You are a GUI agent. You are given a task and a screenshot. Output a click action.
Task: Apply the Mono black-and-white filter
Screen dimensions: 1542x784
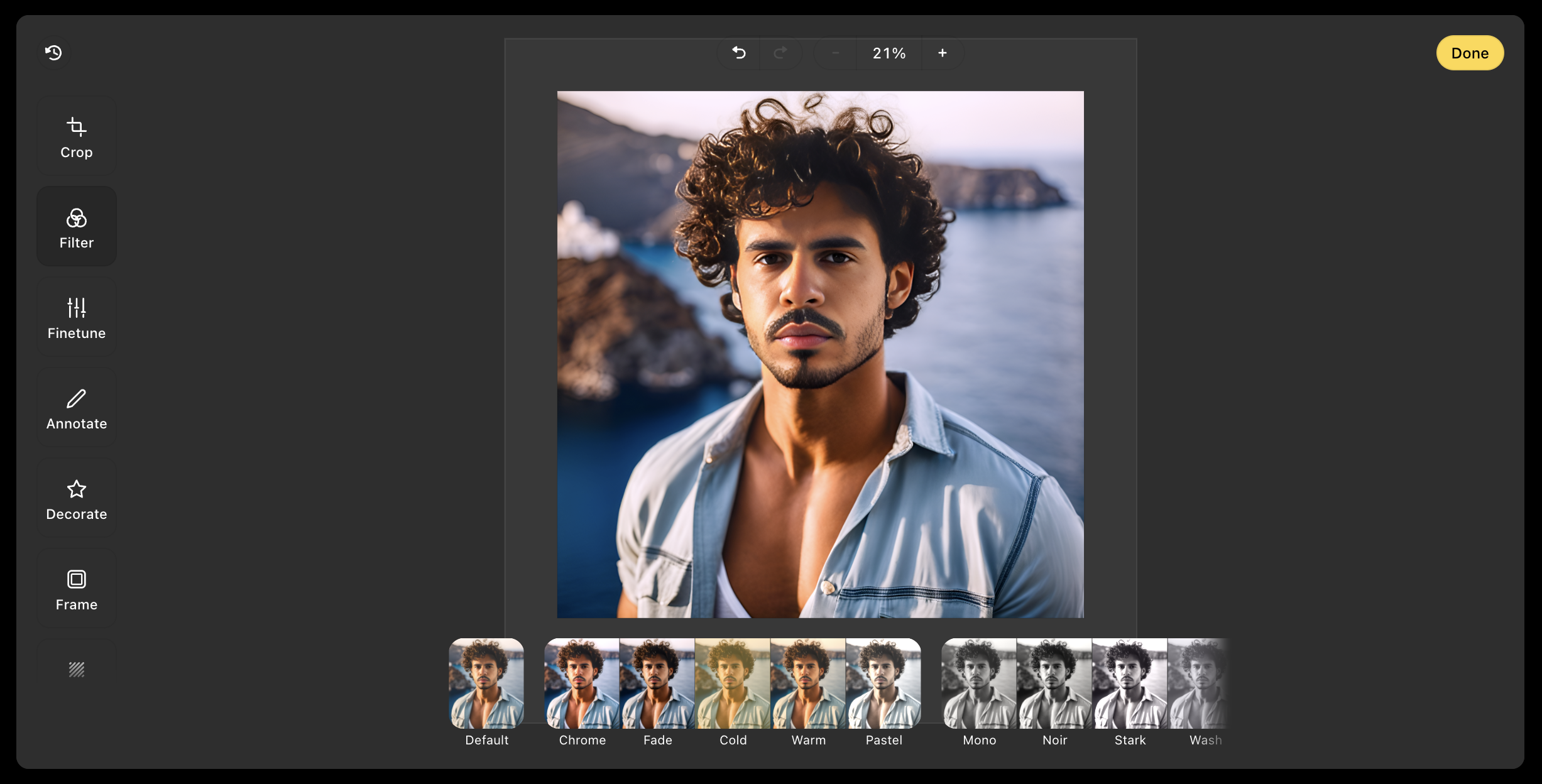tap(979, 684)
